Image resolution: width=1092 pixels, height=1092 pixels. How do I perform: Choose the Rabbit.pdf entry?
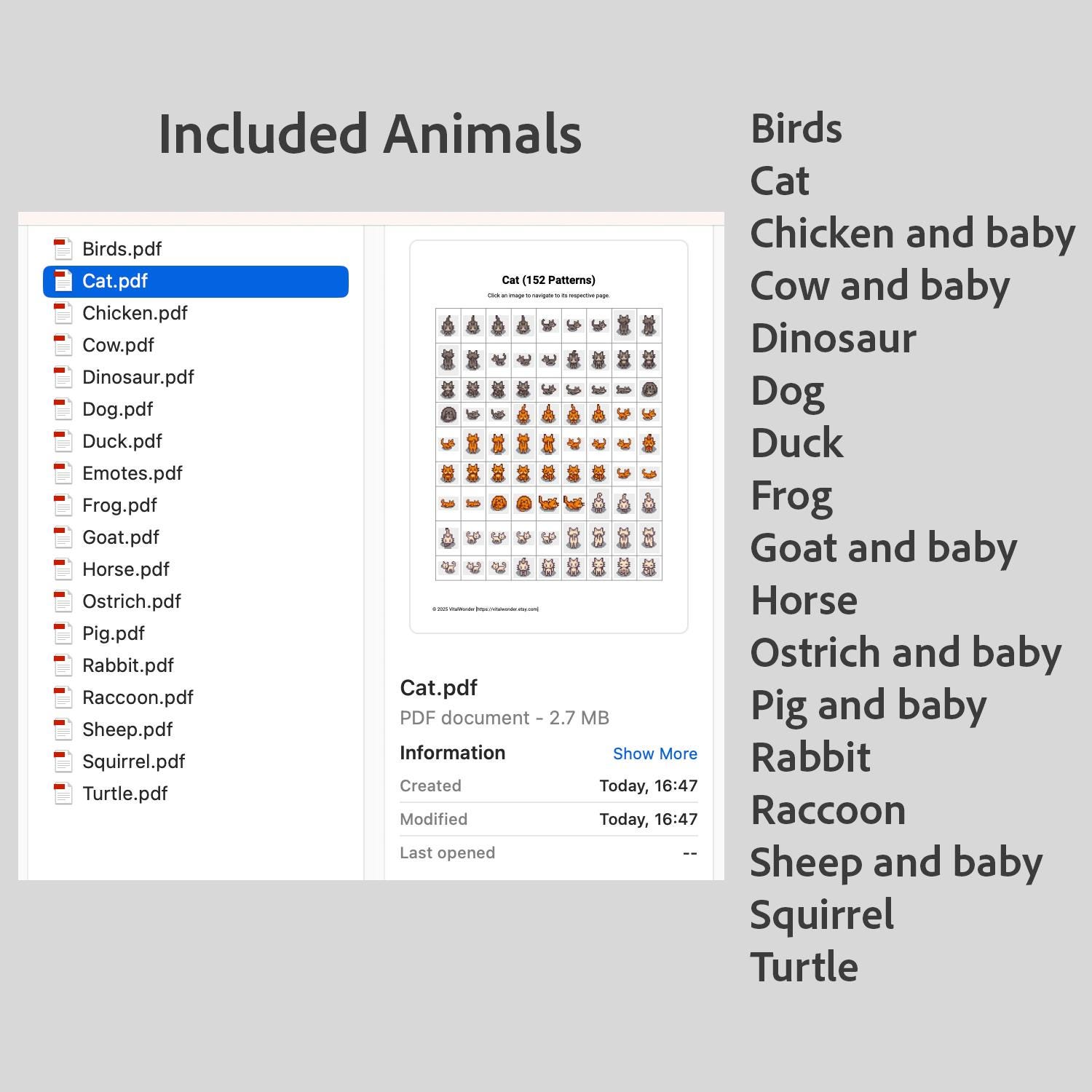tap(196, 665)
